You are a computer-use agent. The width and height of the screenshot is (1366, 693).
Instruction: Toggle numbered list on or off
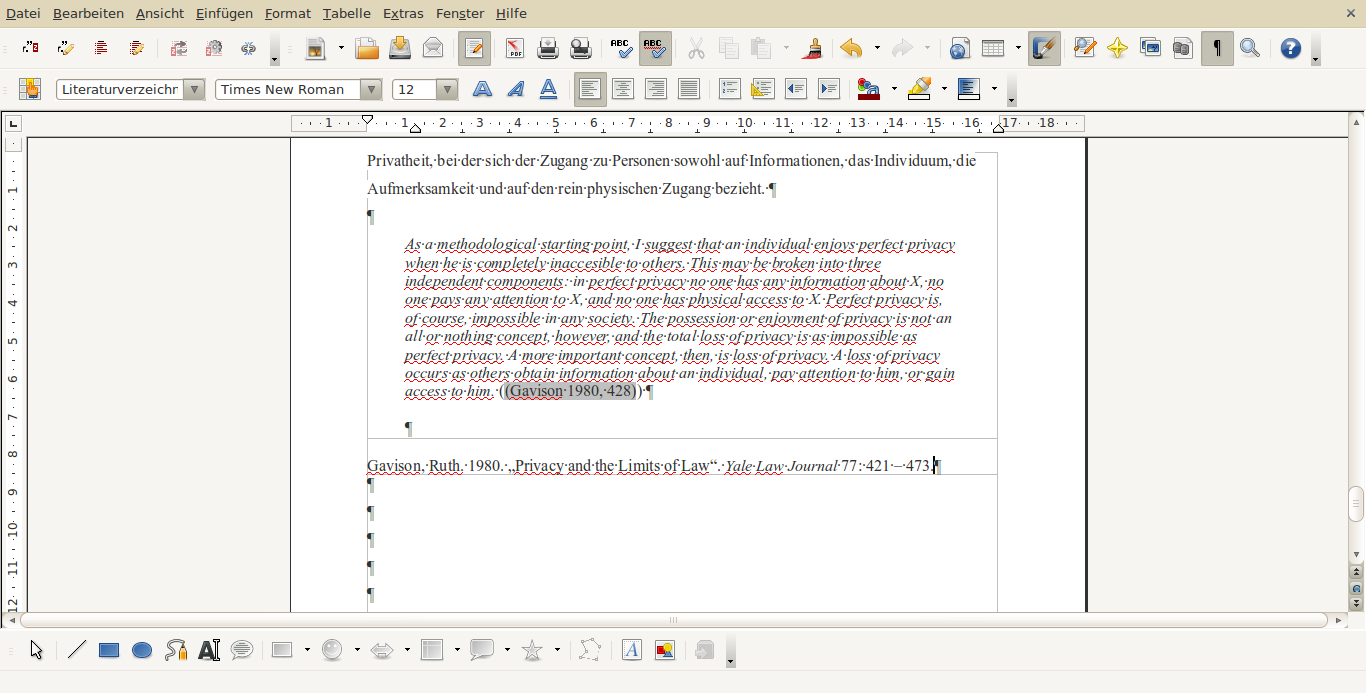click(730, 89)
